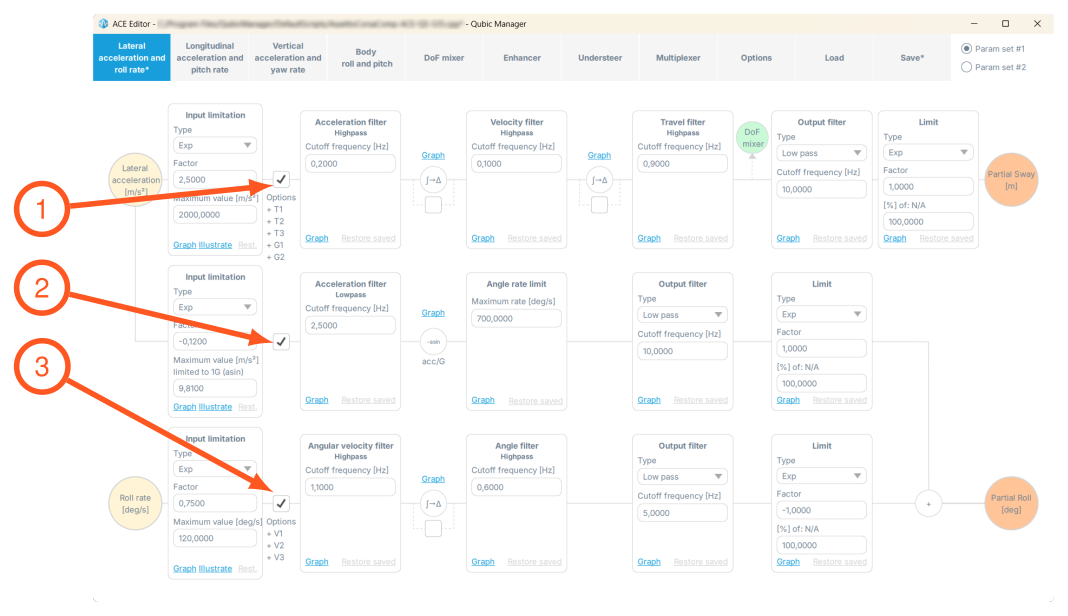The image size is (1068, 616).
Task: Open the Graph link under Travel filter
Action: click(x=649, y=238)
